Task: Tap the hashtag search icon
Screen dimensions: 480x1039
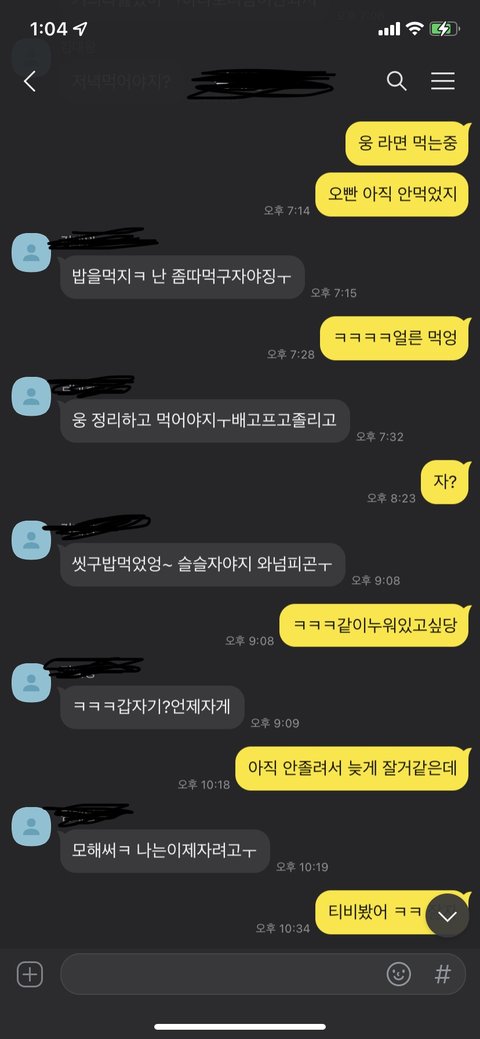Action: (x=442, y=974)
